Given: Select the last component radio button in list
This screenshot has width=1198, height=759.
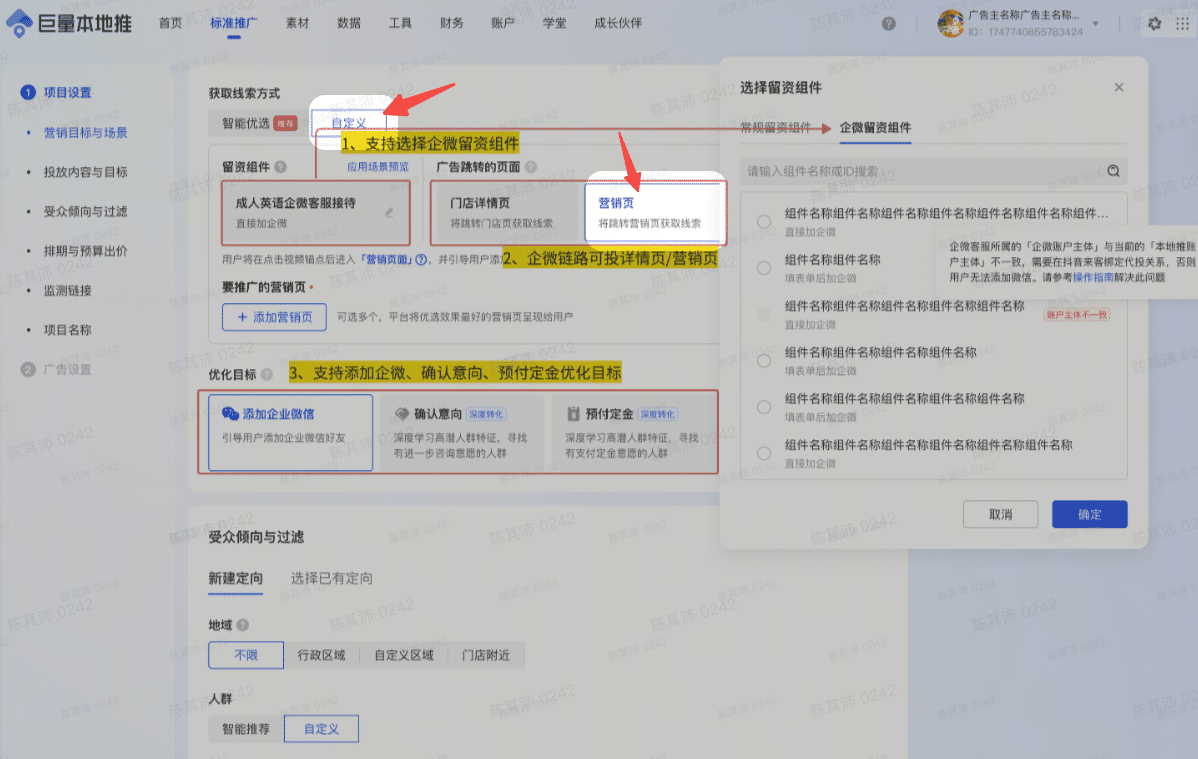Looking at the screenshot, I should [x=764, y=453].
